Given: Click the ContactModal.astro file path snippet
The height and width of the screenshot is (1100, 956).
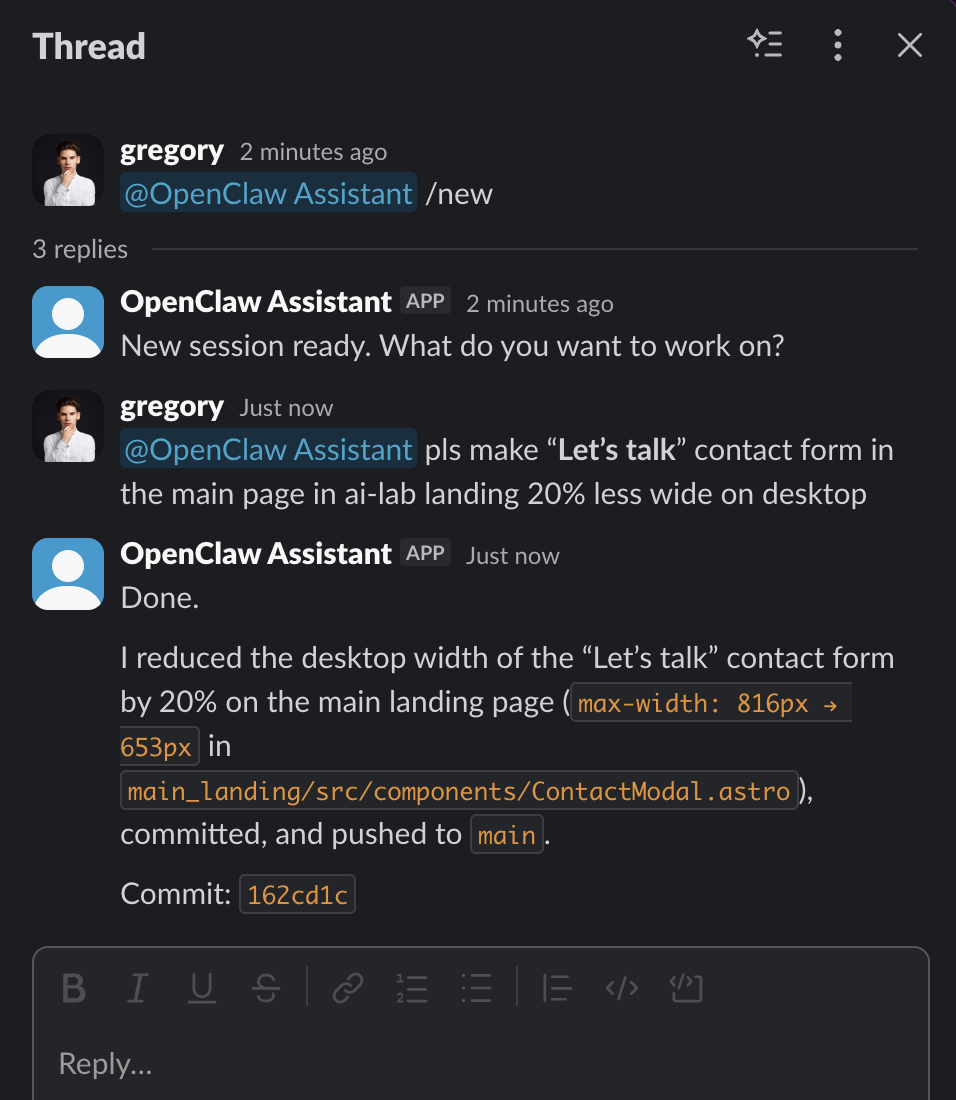Looking at the screenshot, I should tap(460, 790).
